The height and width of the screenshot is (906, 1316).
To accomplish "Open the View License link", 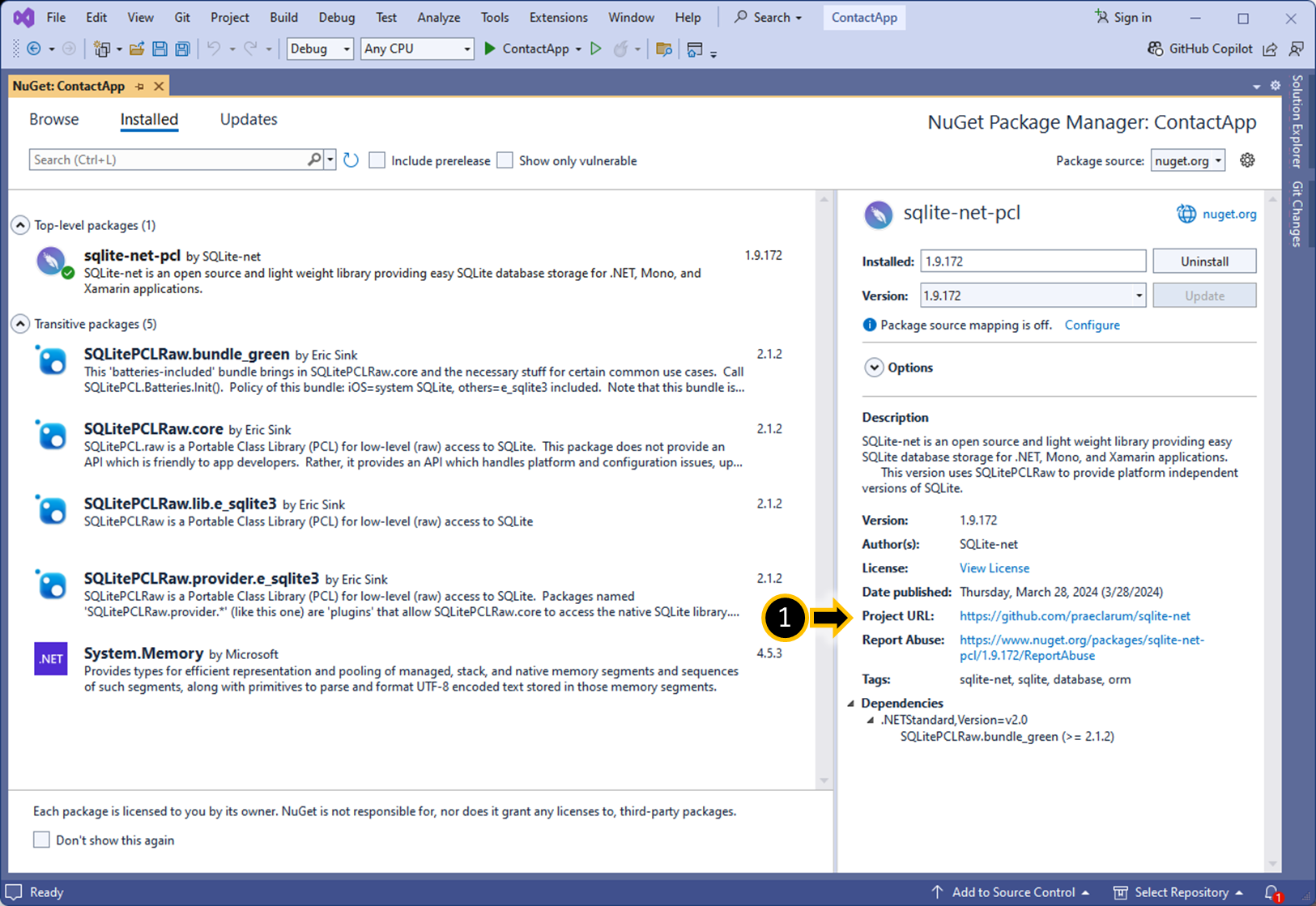I will click(994, 568).
